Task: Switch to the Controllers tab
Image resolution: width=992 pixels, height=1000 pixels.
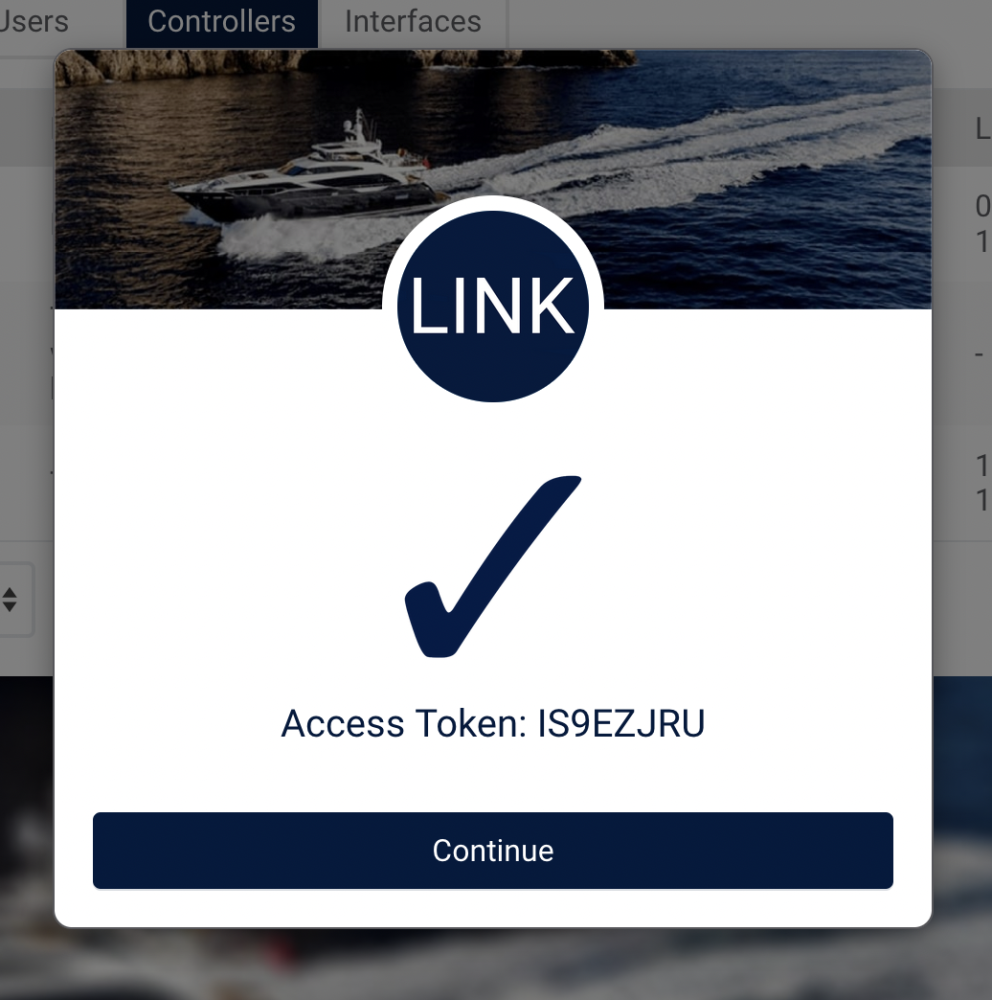Action: (221, 22)
